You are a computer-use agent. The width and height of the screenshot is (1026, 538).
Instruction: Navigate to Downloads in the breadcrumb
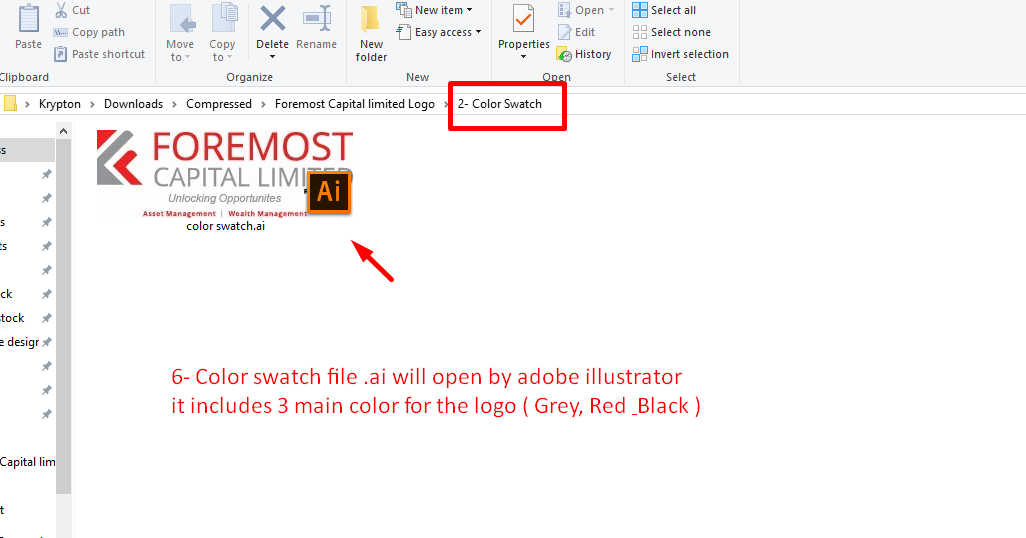point(133,104)
